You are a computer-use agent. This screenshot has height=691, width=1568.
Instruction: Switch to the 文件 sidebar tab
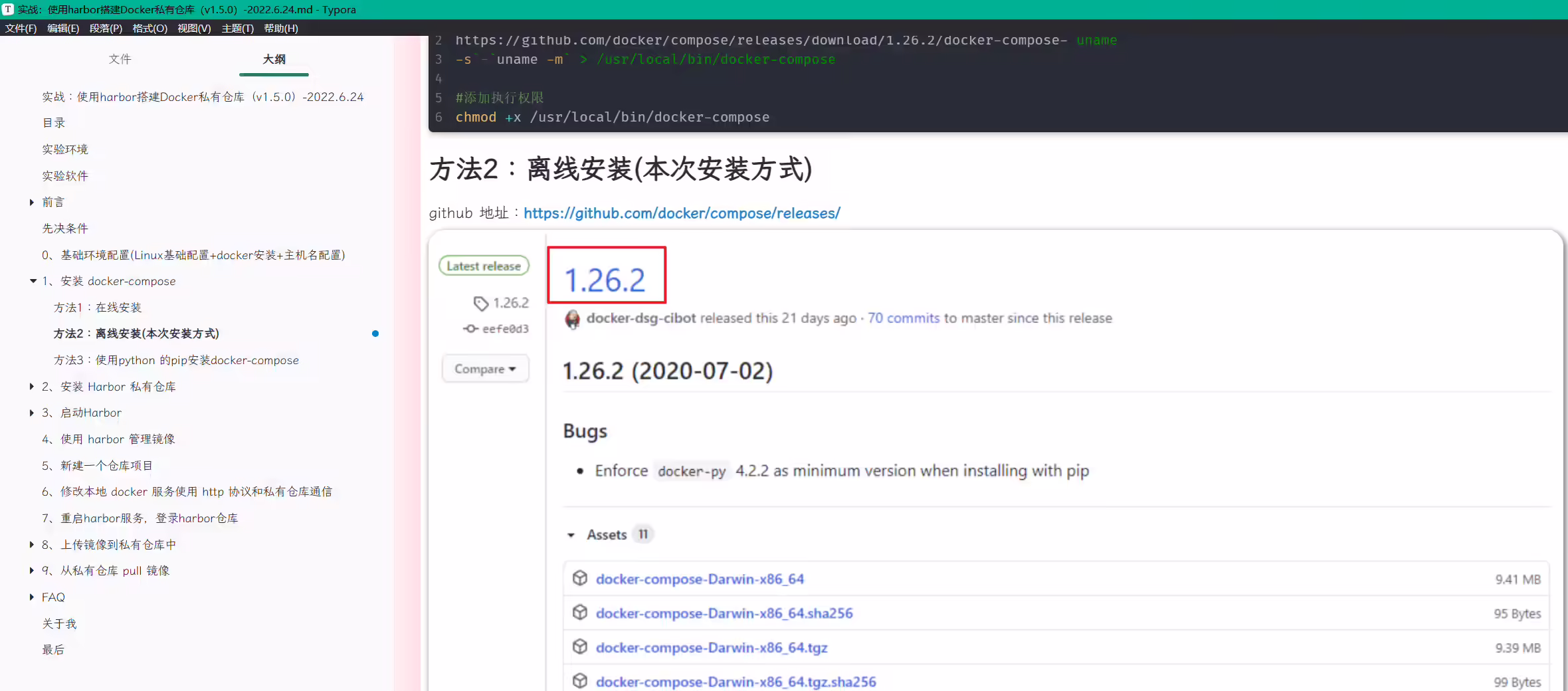tap(120, 59)
